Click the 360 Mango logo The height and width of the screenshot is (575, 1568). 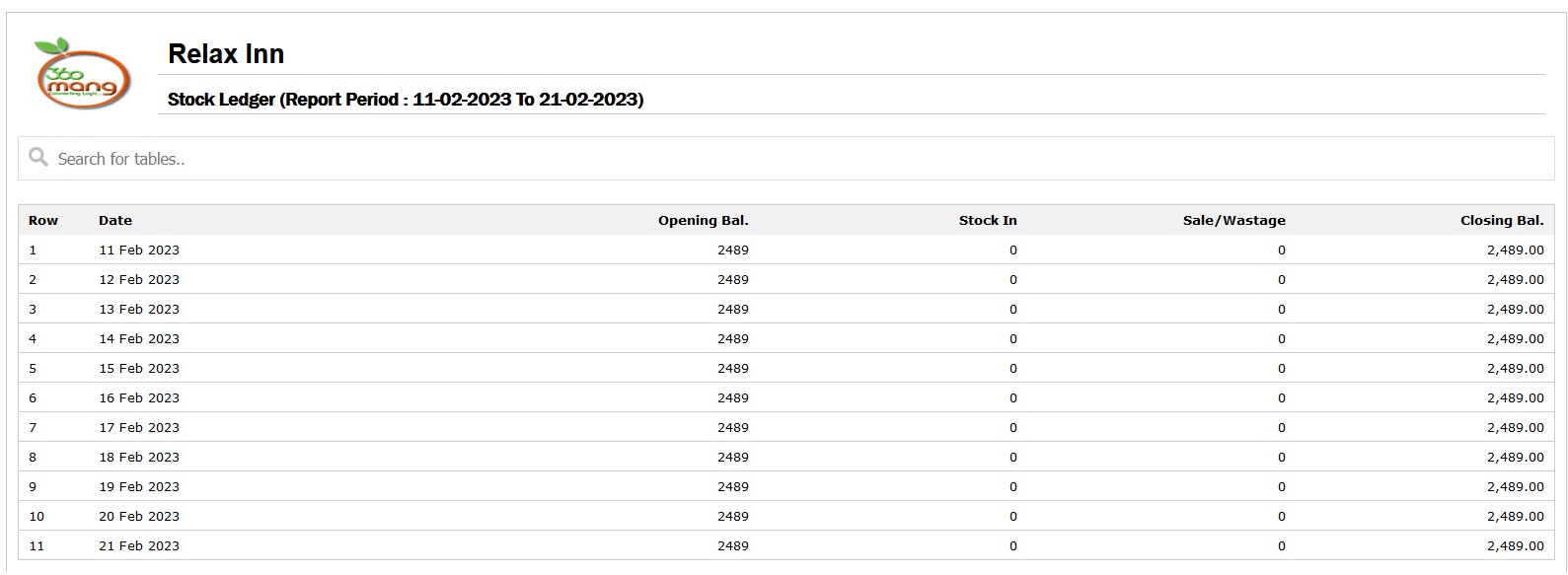[82, 73]
